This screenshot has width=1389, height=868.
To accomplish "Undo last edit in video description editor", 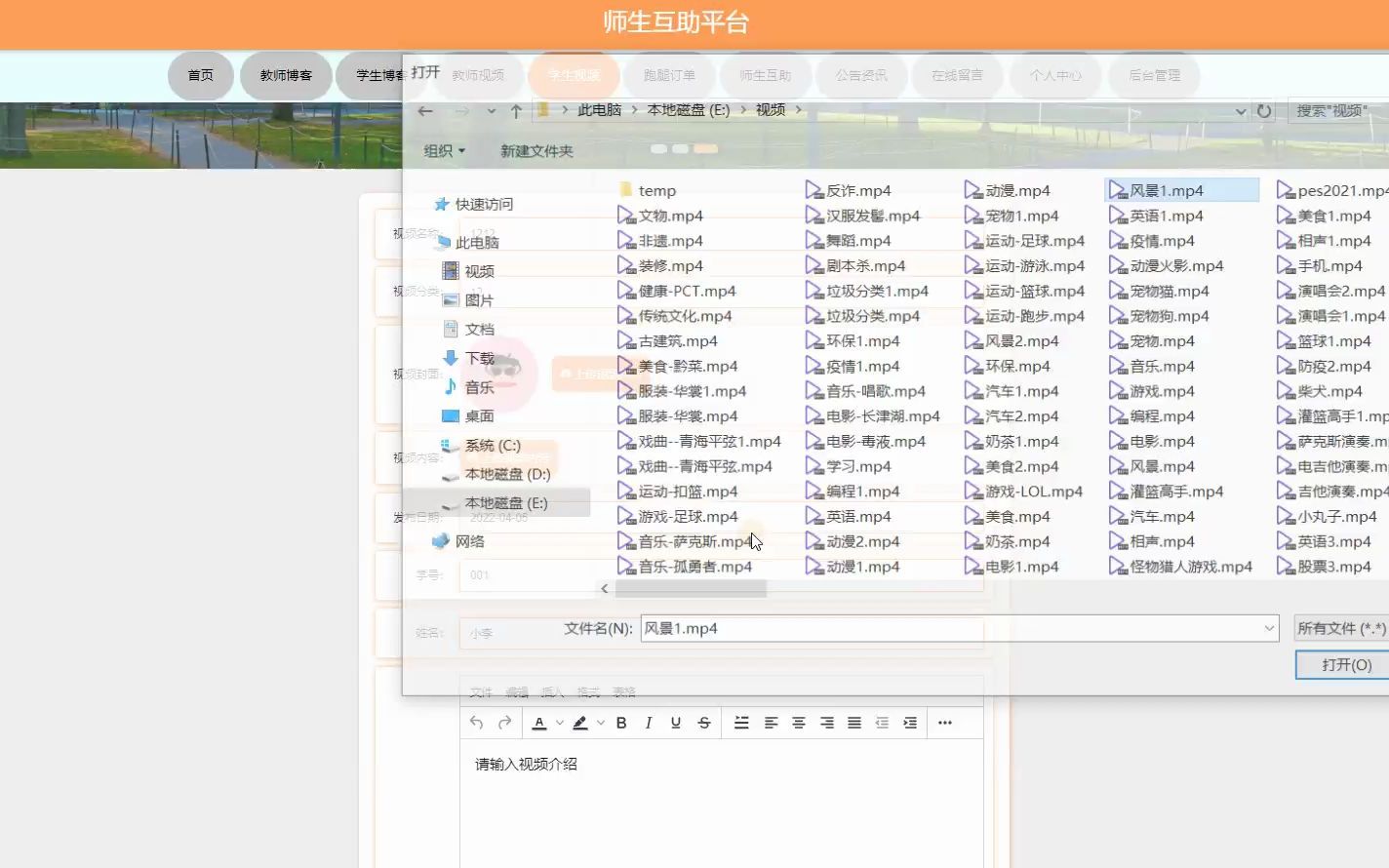I will pyautogui.click(x=476, y=723).
